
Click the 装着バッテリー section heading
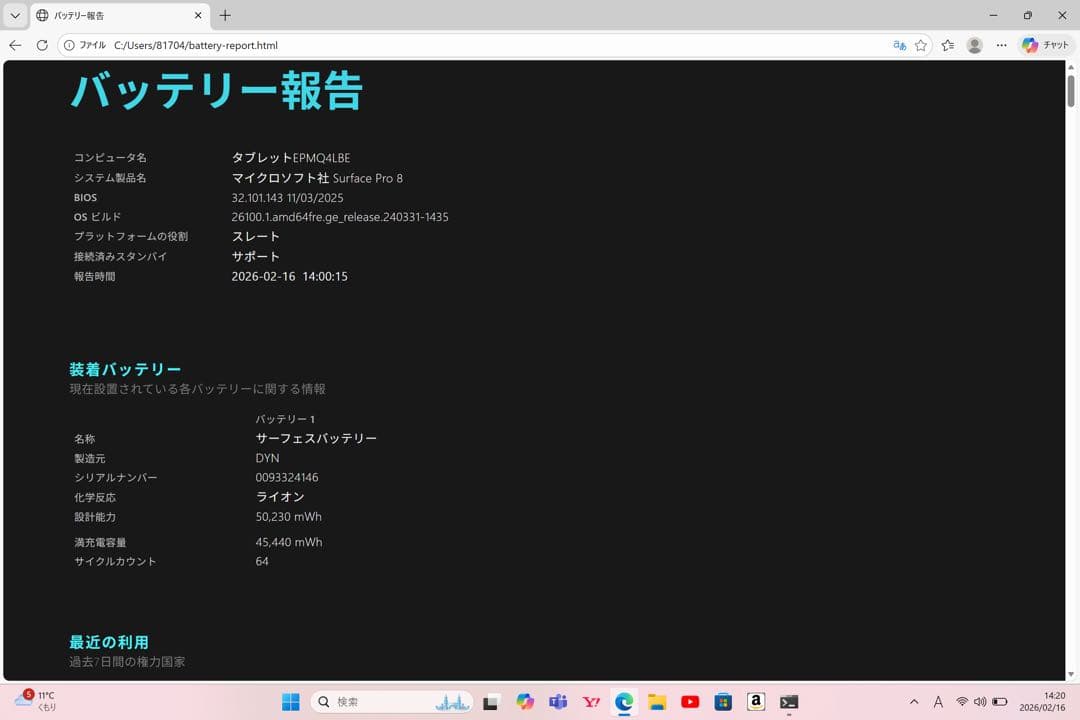point(125,369)
